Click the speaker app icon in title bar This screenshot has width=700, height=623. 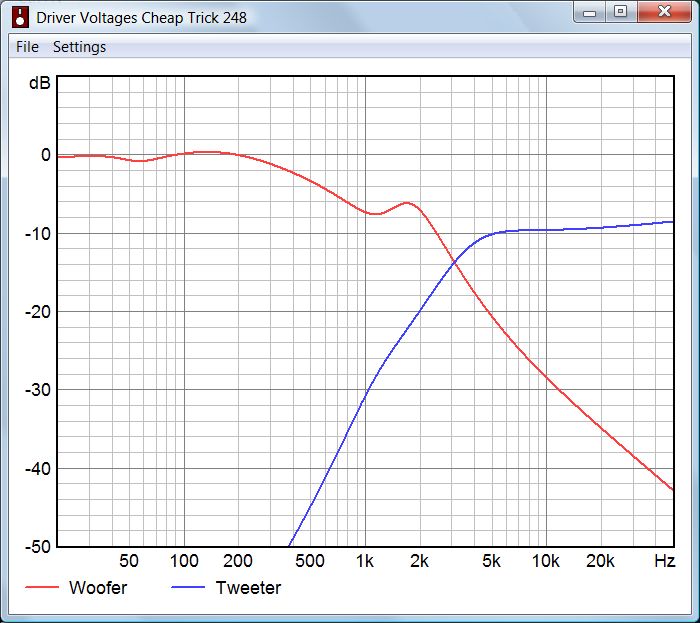point(20,17)
